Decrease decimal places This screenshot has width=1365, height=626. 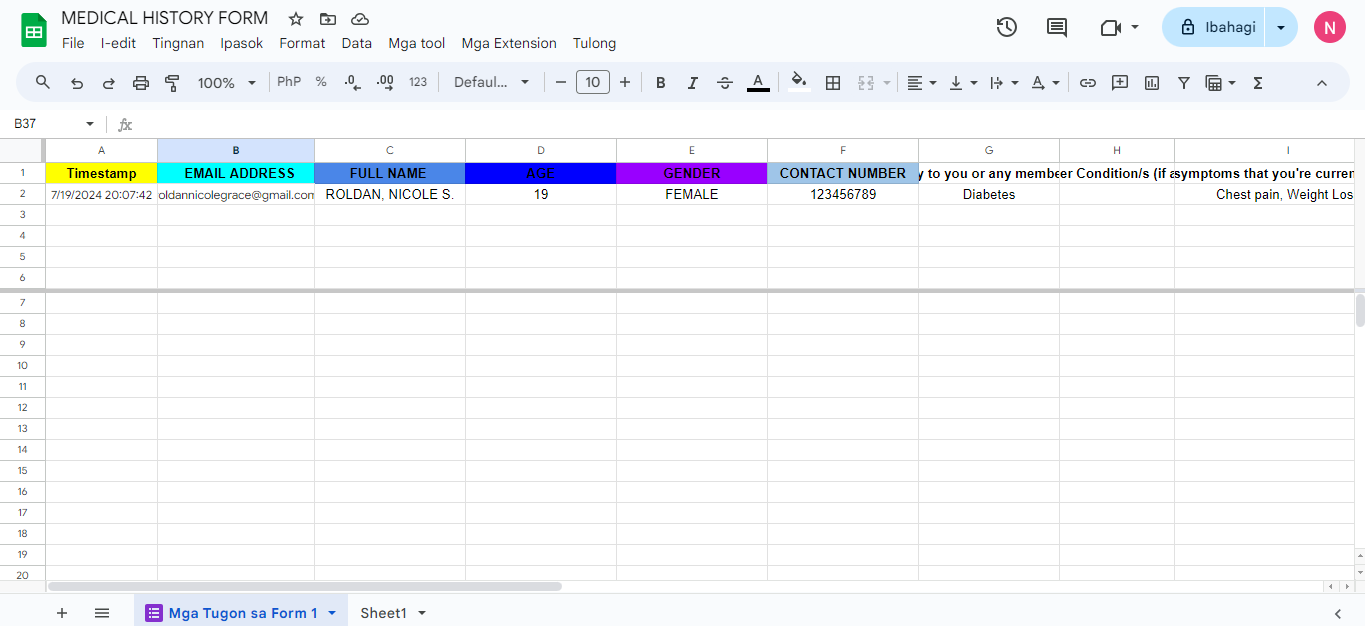pos(352,83)
